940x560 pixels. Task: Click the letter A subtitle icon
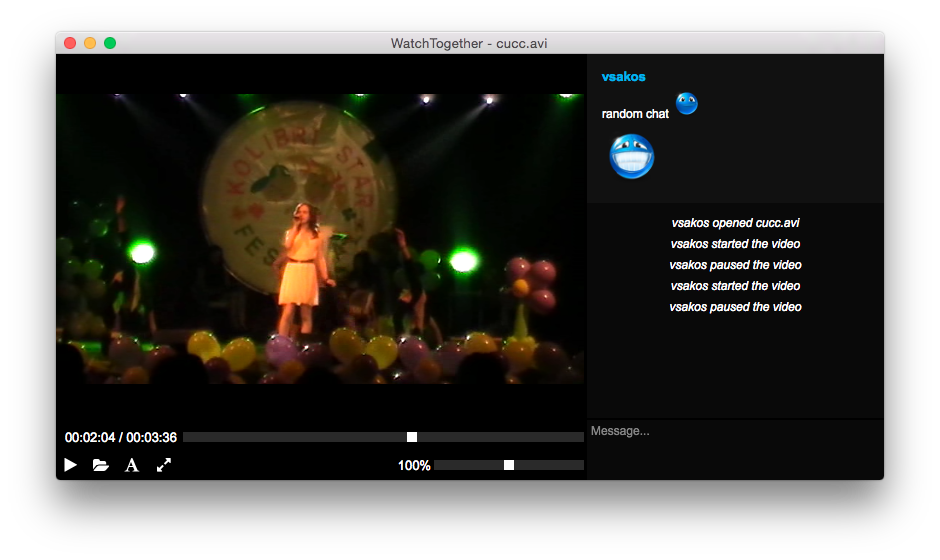coord(132,465)
